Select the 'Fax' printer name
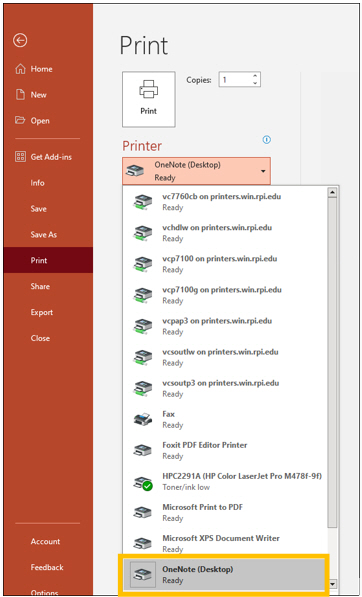Screen dimensions: 362x597 [x=169, y=414]
